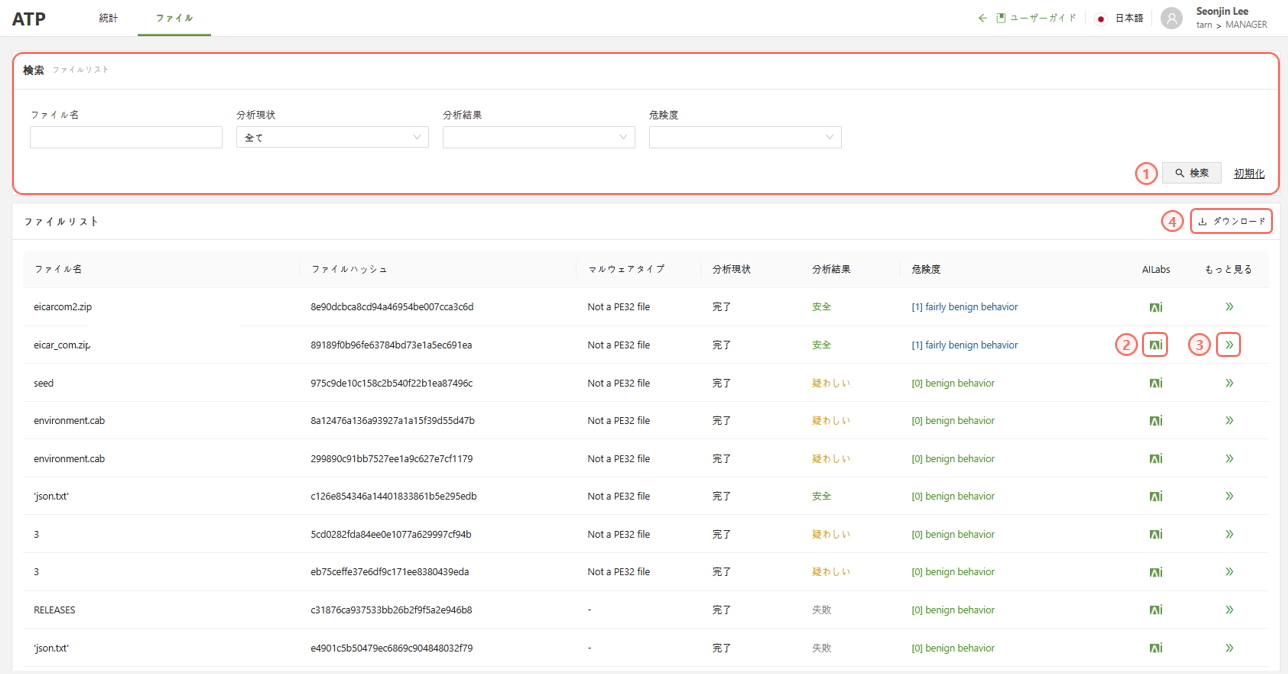This screenshot has width=1288, height=674.
Task: Click the 初期化 reset link
Action: tap(1249, 173)
